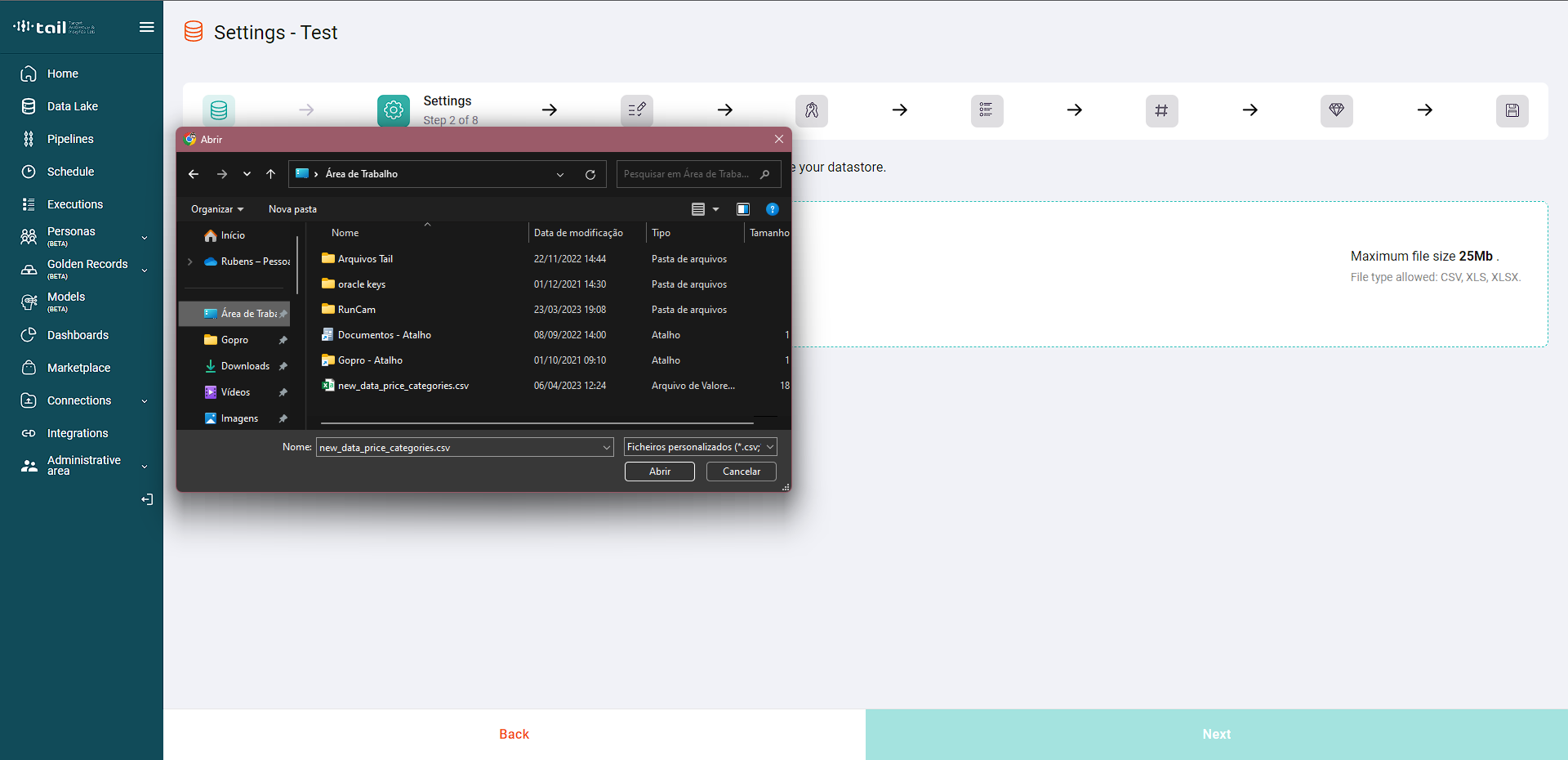Toggle the hamburger sidebar menu

(147, 27)
